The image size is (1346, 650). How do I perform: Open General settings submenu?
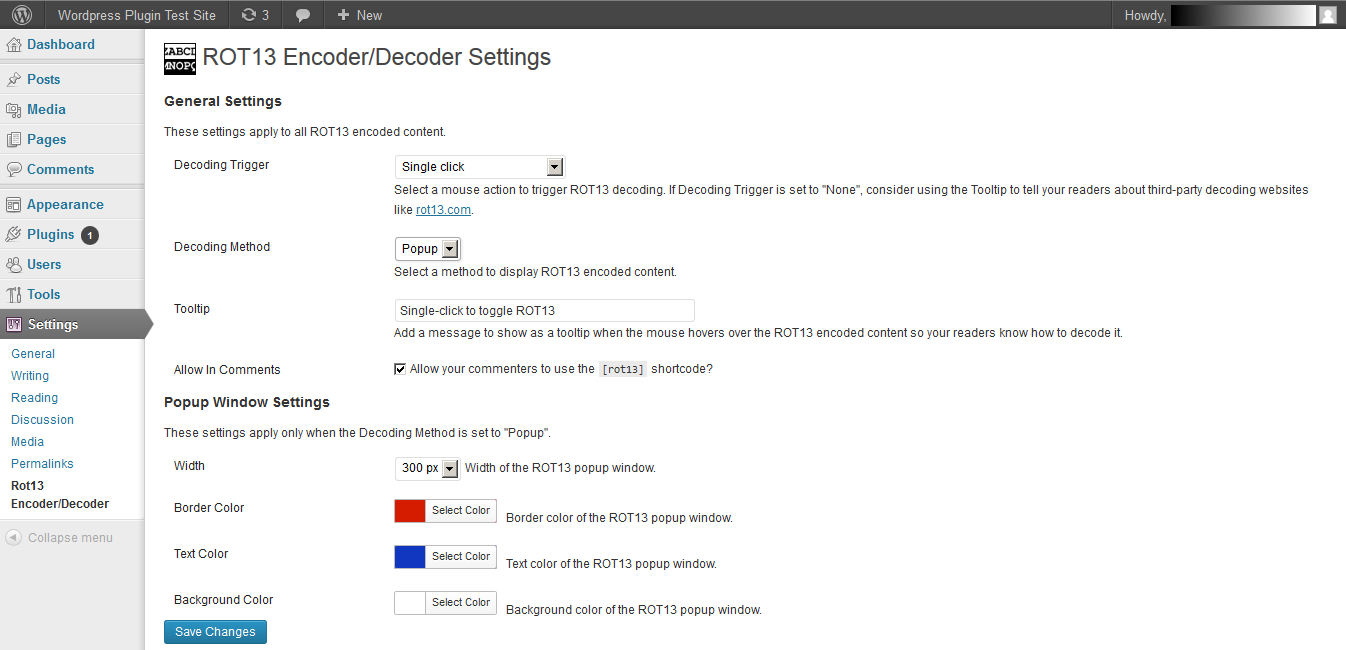pyautogui.click(x=33, y=354)
